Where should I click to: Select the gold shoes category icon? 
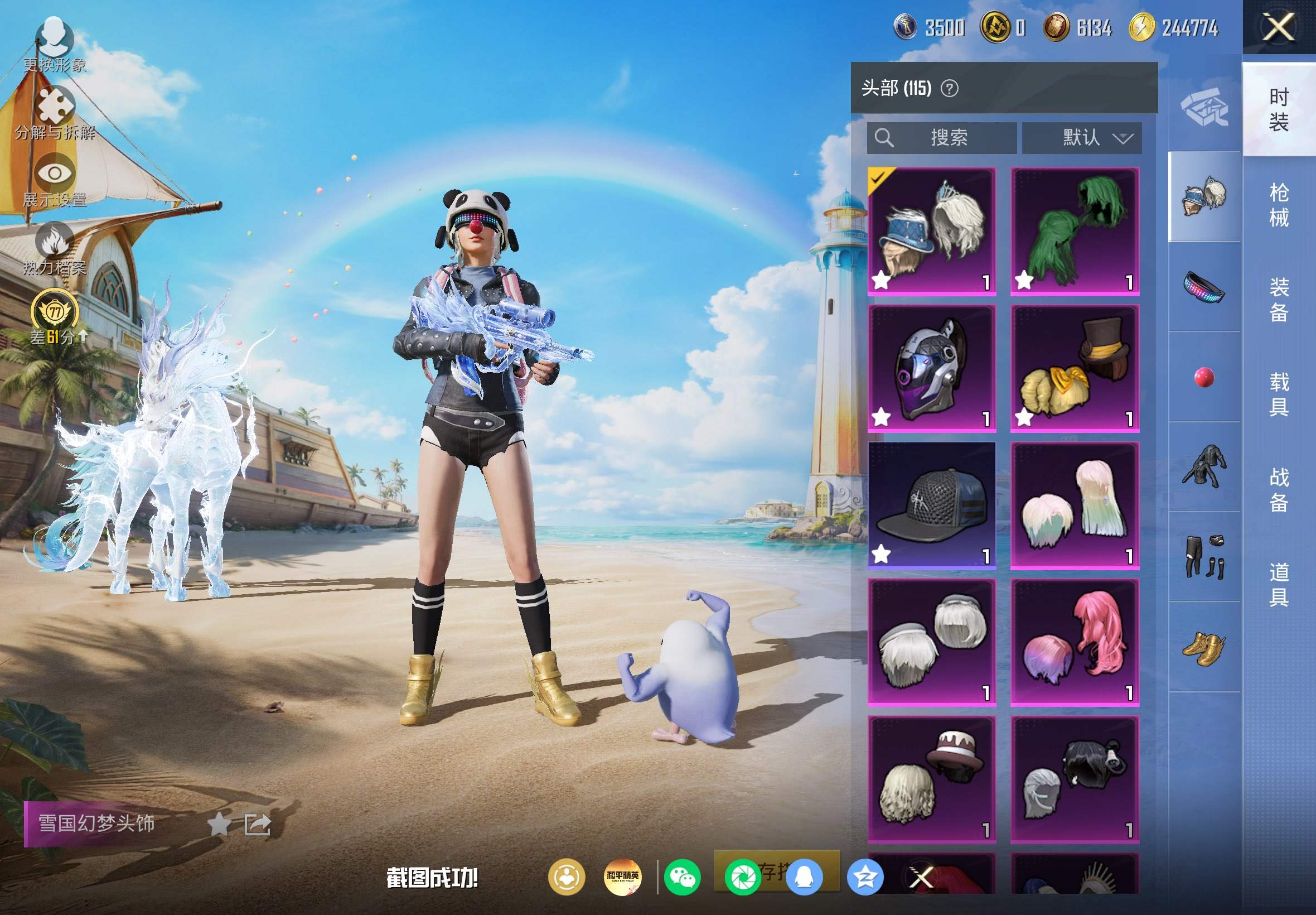click(x=1204, y=648)
